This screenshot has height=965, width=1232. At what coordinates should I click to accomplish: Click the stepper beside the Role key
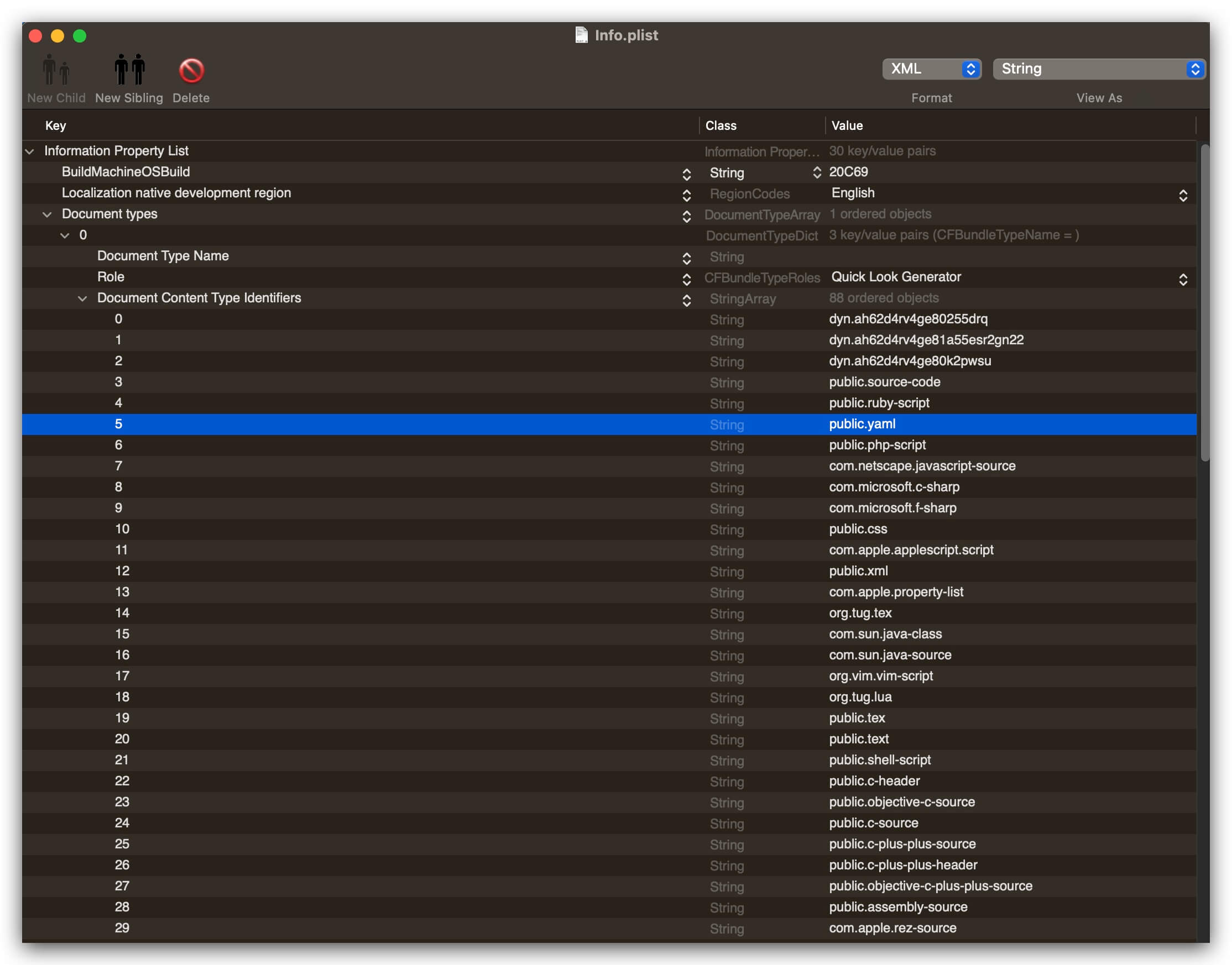click(x=687, y=279)
